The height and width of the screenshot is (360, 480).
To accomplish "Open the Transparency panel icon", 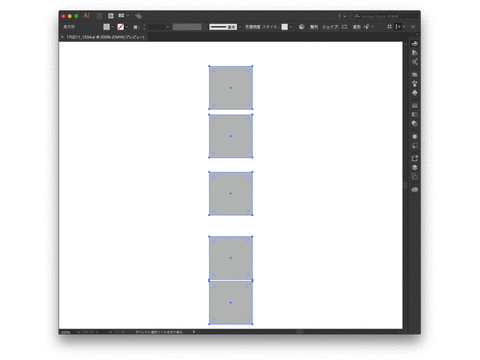I will (415, 123).
